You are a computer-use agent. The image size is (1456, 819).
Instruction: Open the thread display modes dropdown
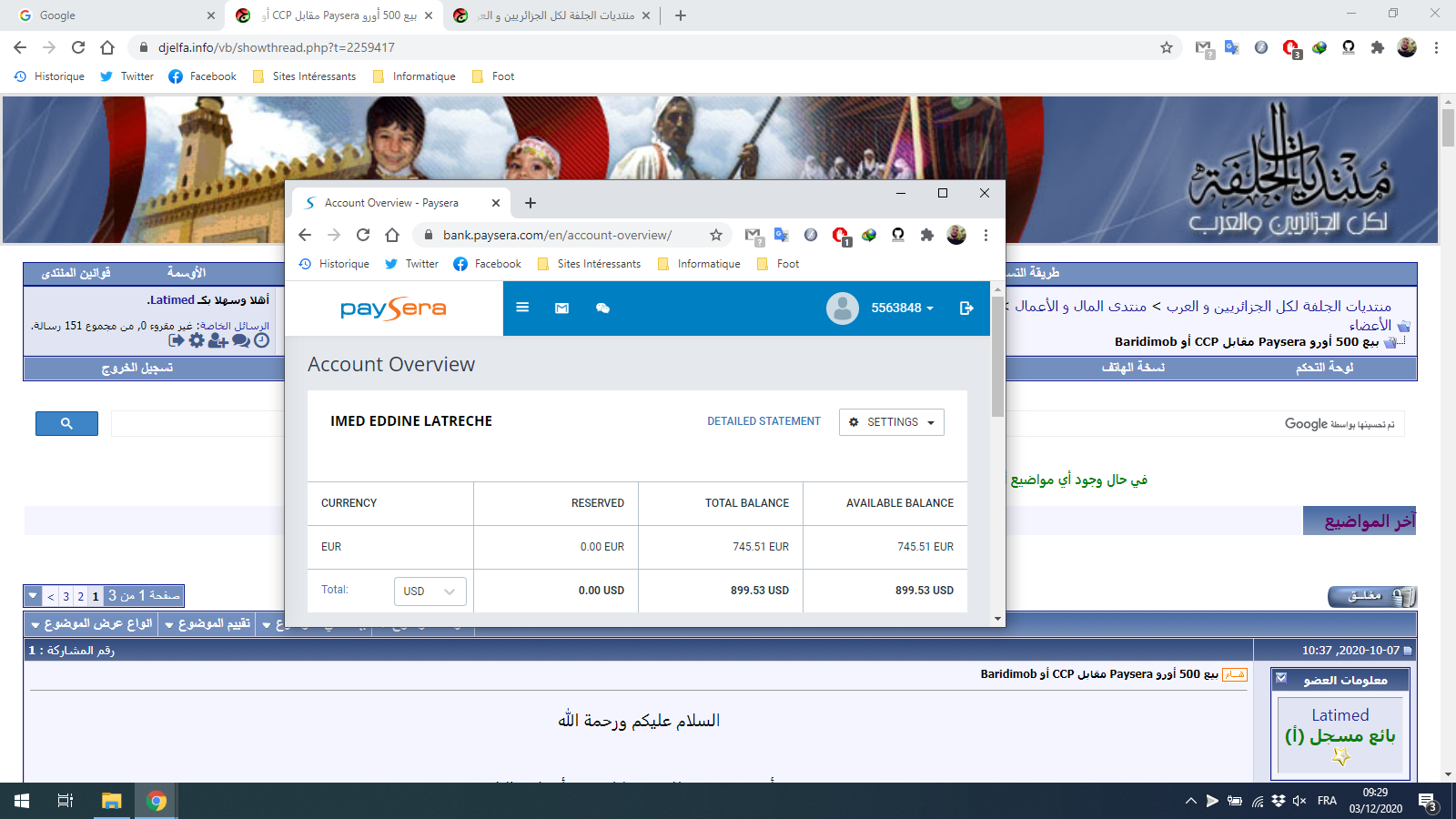[91, 624]
